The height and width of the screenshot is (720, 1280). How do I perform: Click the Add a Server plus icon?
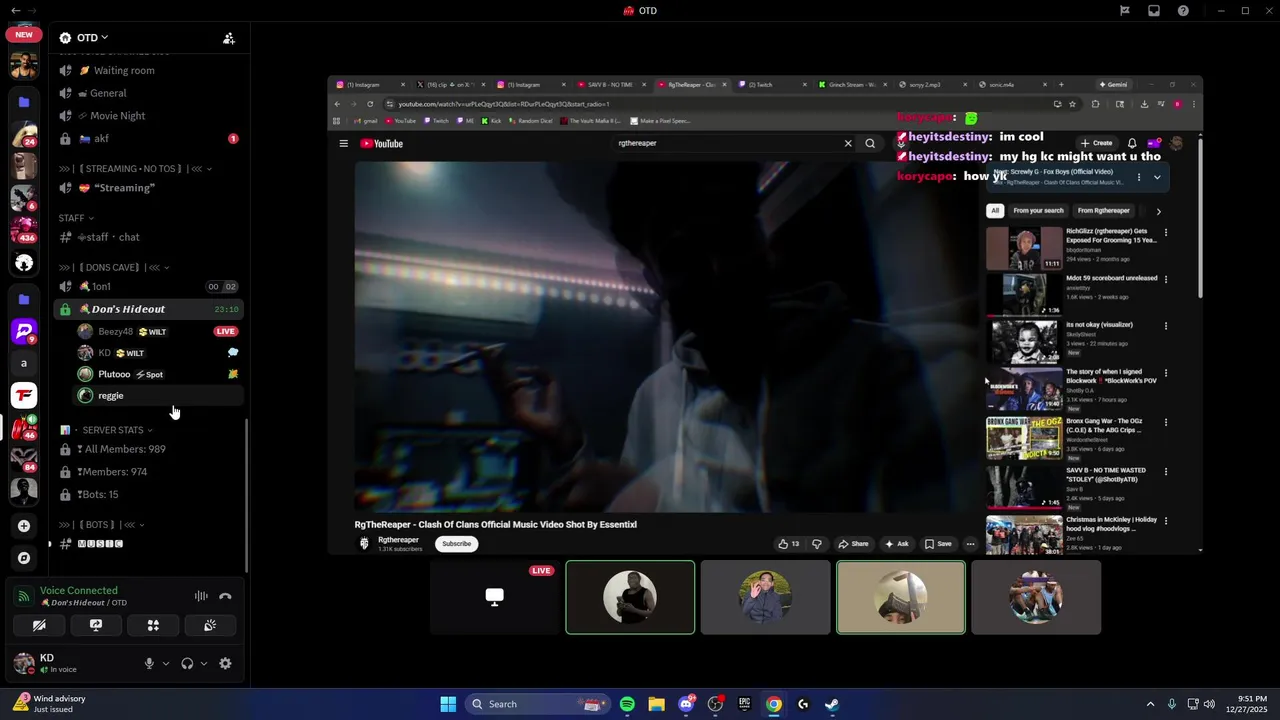click(x=24, y=526)
